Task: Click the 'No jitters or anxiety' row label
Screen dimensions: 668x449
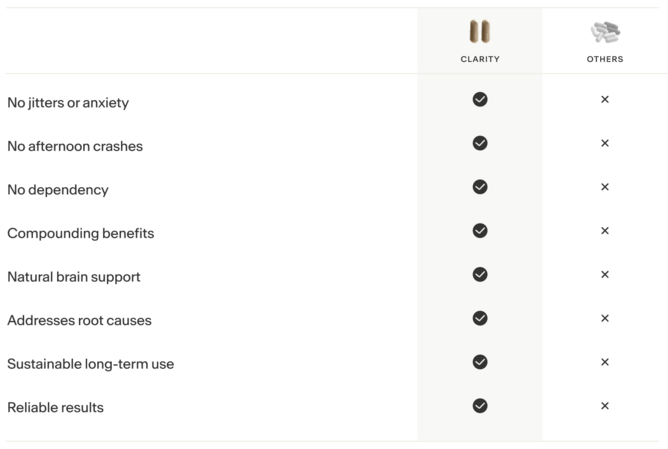Action: coord(68,102)
